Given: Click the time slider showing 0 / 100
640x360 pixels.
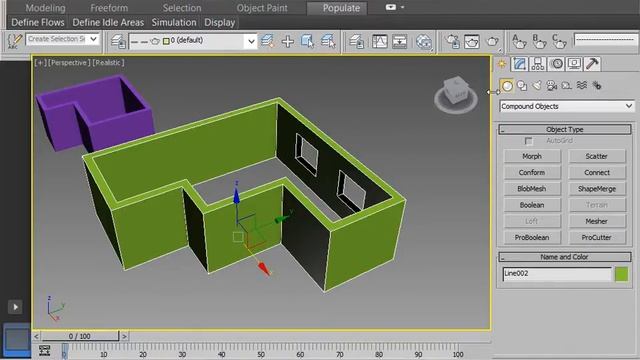Looking at the screenshot, I should (x=80, y=336).
